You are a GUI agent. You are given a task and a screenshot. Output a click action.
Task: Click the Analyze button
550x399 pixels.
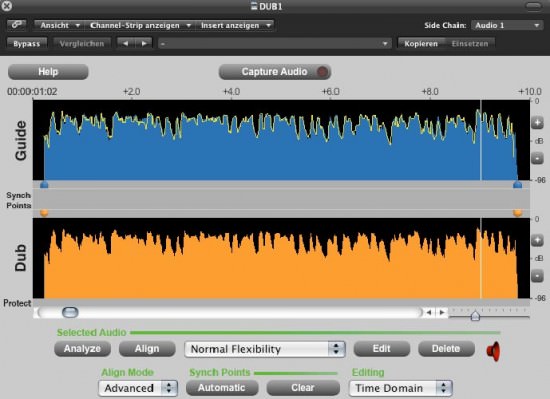click(82, 349)
